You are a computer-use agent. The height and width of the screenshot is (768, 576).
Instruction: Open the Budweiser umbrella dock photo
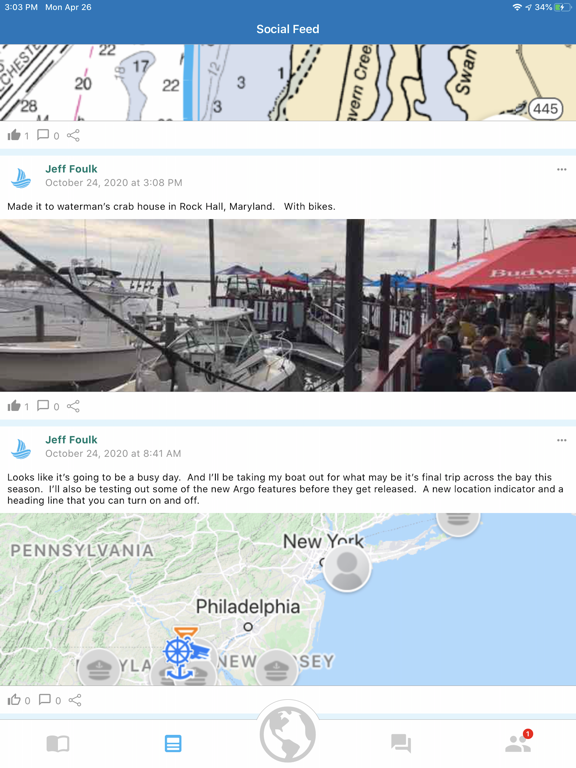[288, 305]
